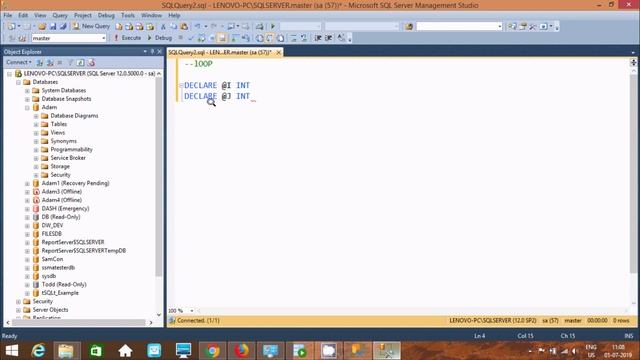Click the Refresh icon in Object Explorer
This screenshot has width=640, height=360.
click(80, 62)
